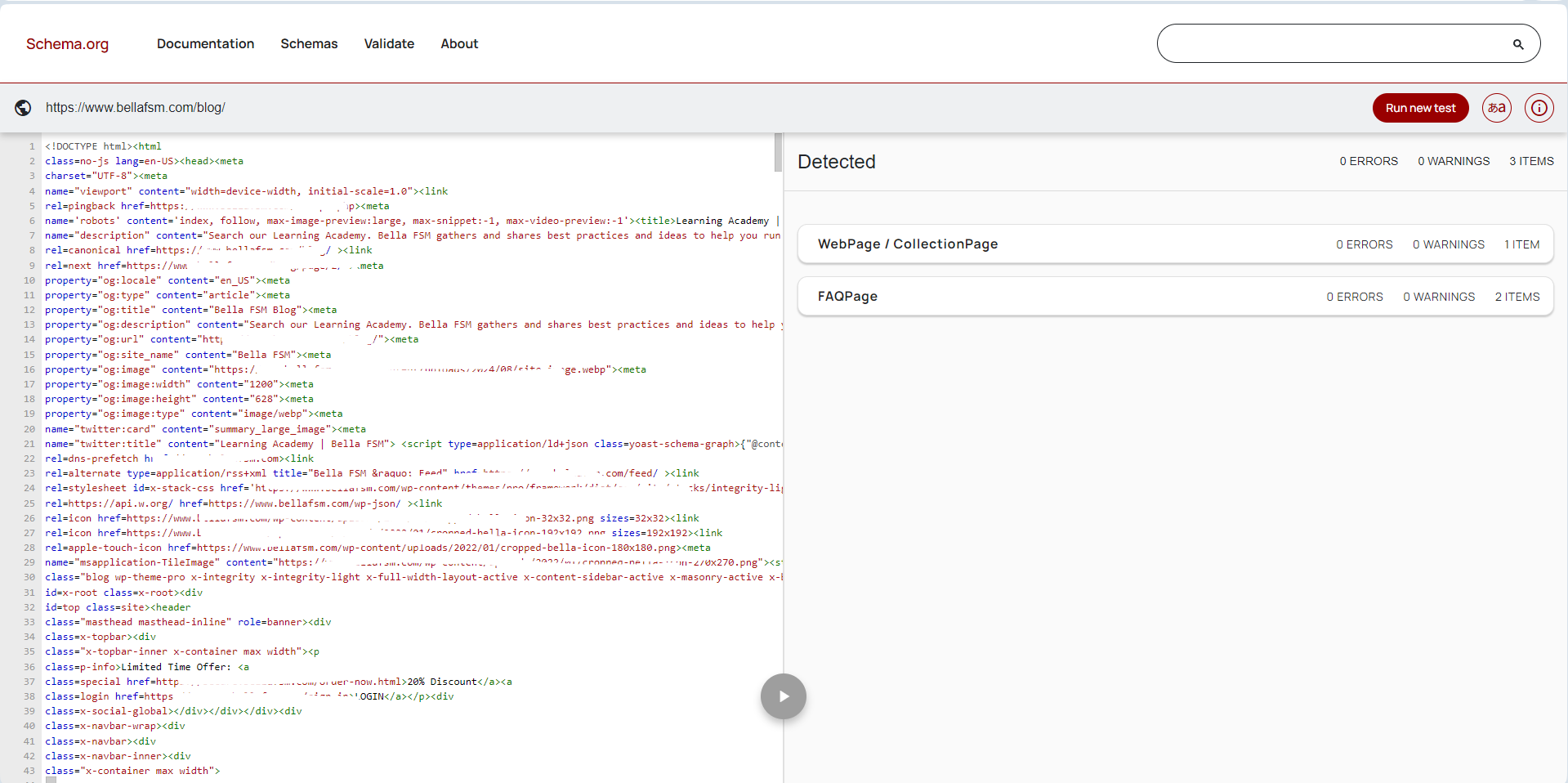Viewport: 1568px width, 783px height.
Task: Expand the WebPage / CollectionPage result
Action: coord(1175,244)
